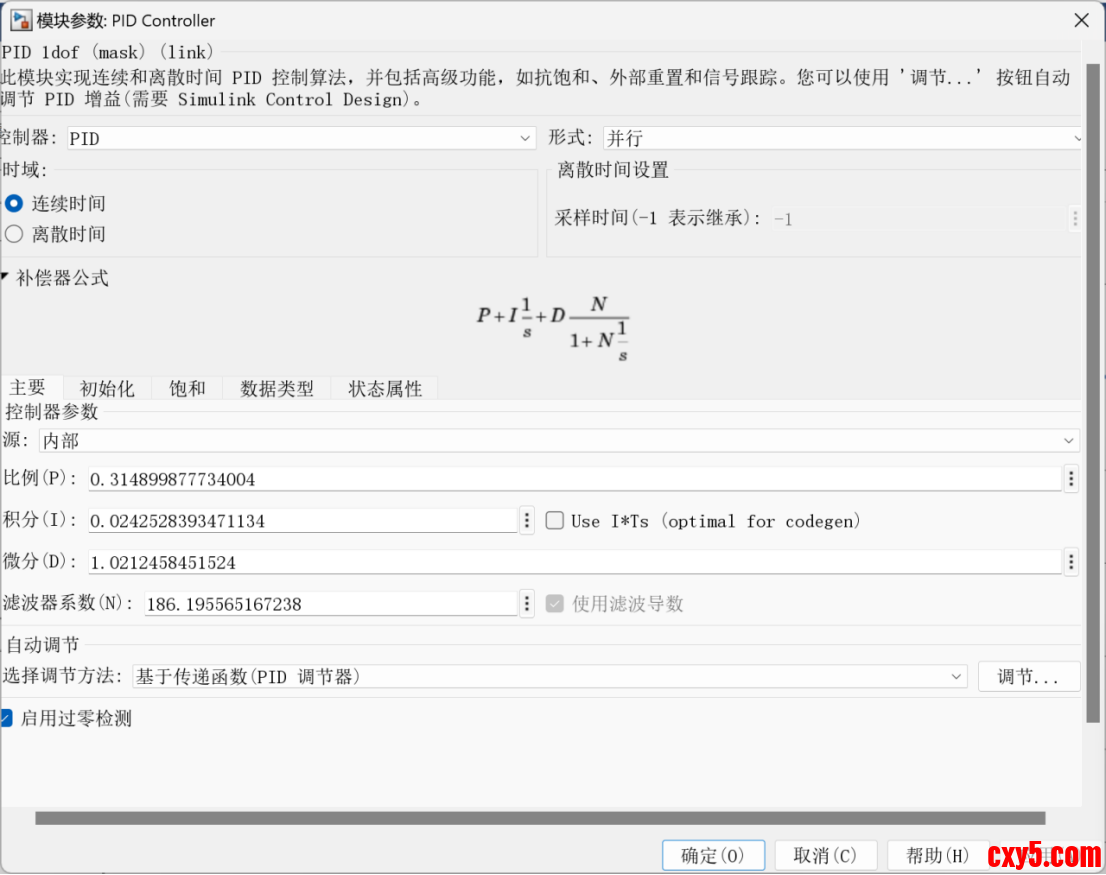The image size is (1106, 875).
Task: Open the three-dot menu for Derivative (D)
Action: (1071, 562)
